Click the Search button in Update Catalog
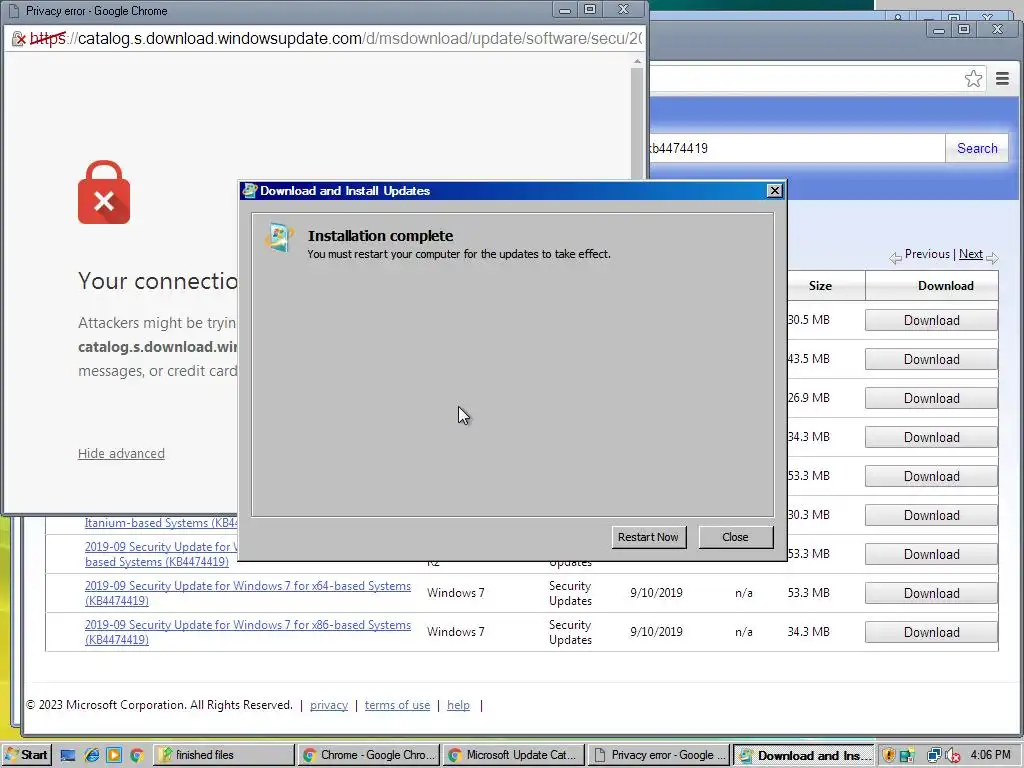The height and width of the screenshot is (768, 1024). 977,148
